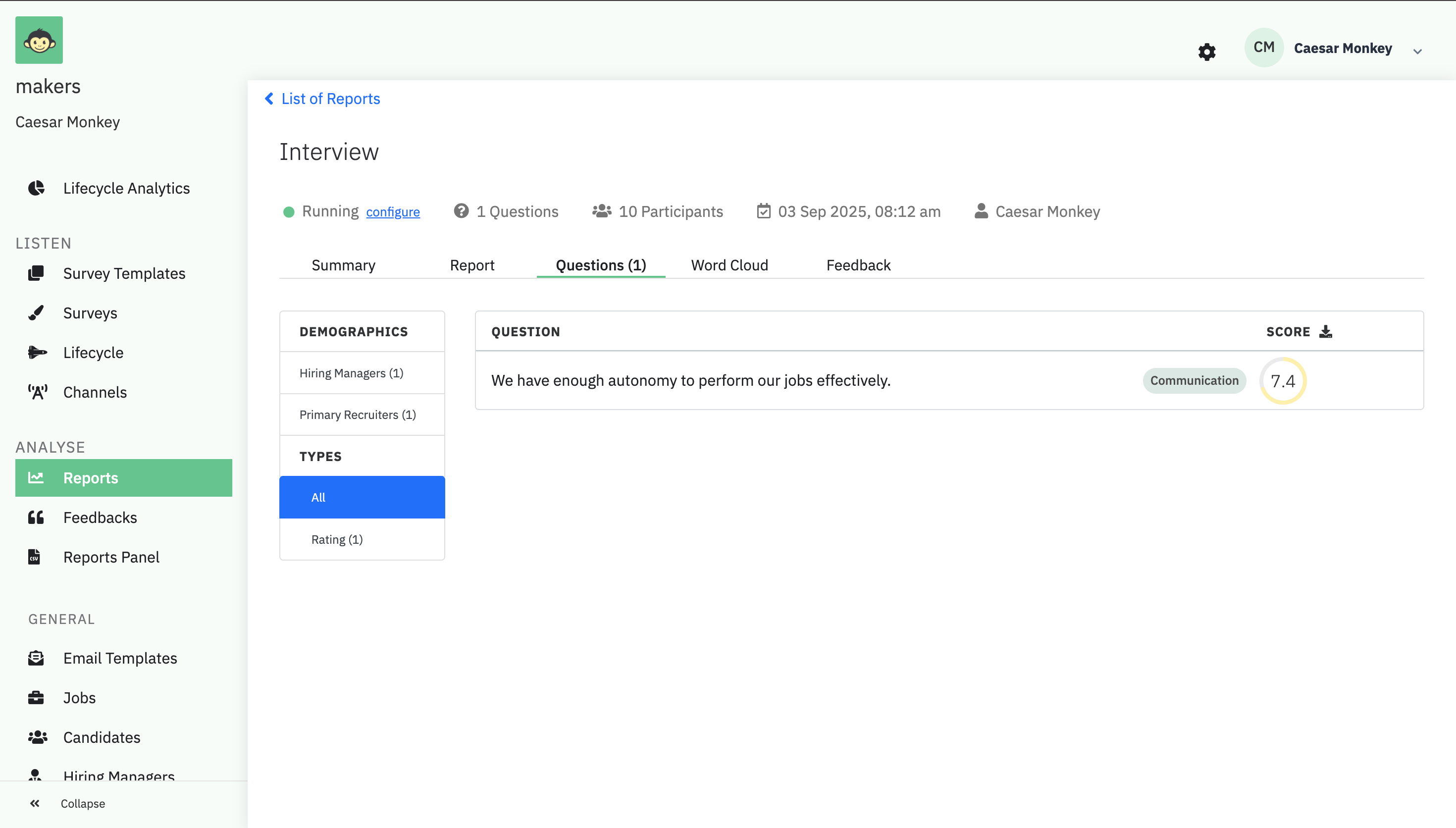Image resolution: width=1456 pixels, height=828 pixels.
Task: Collapse the sidebar via Collapse label
Action: pyautogui.click(x=83, y=804)
